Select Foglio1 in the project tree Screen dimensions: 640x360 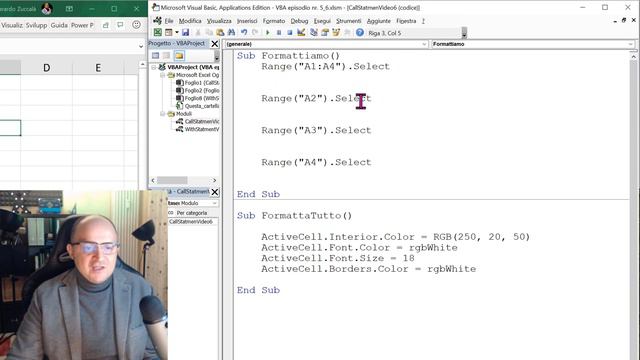(x=198, y=83)
